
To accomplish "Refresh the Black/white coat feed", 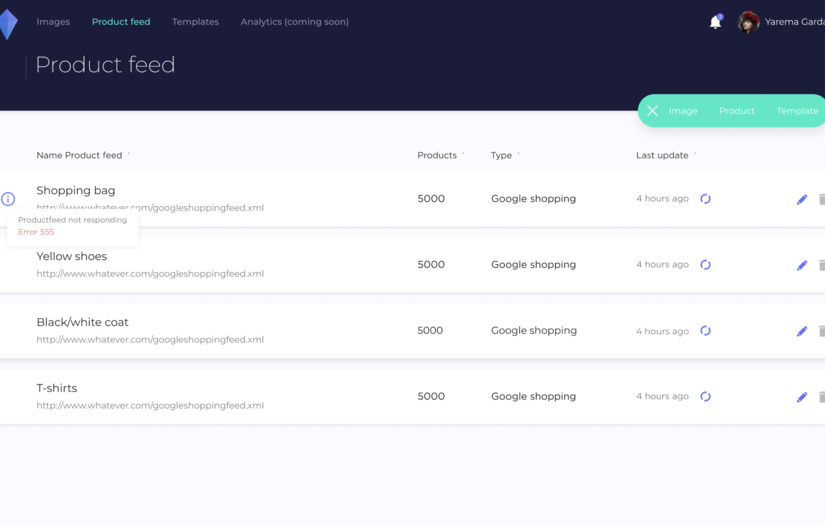I will click(x=706, y=331).
